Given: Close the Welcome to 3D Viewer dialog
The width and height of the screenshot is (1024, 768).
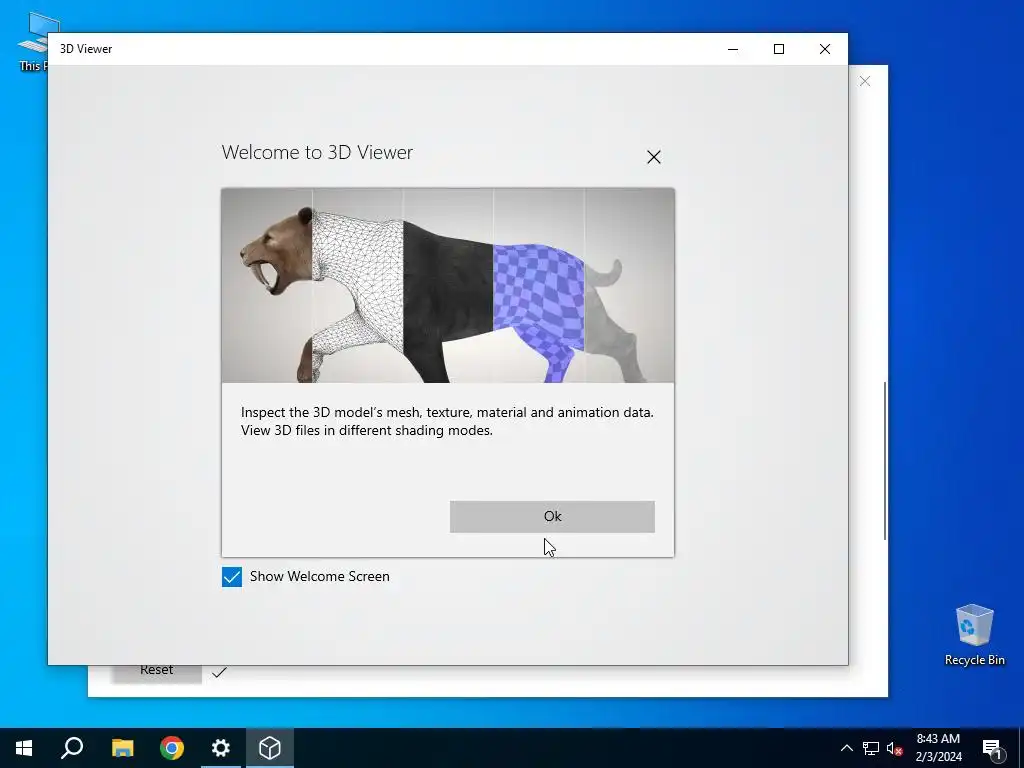Looking at the screenshot, I should click(x=654, y=157).
